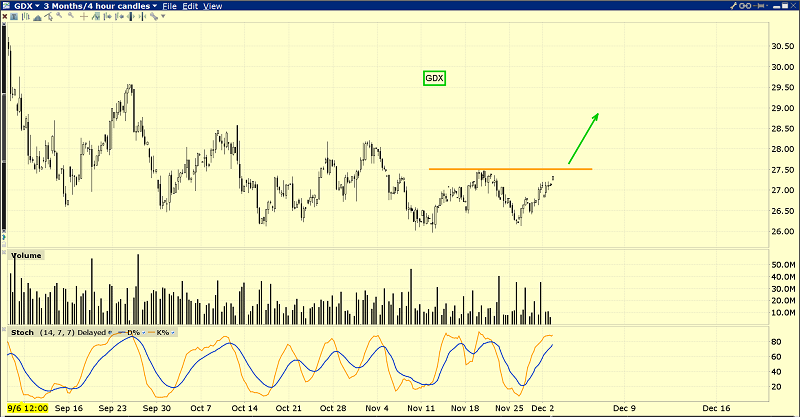Open the Edit menu
The height and width of the screenshot is (417, 800).
point(190,6)
